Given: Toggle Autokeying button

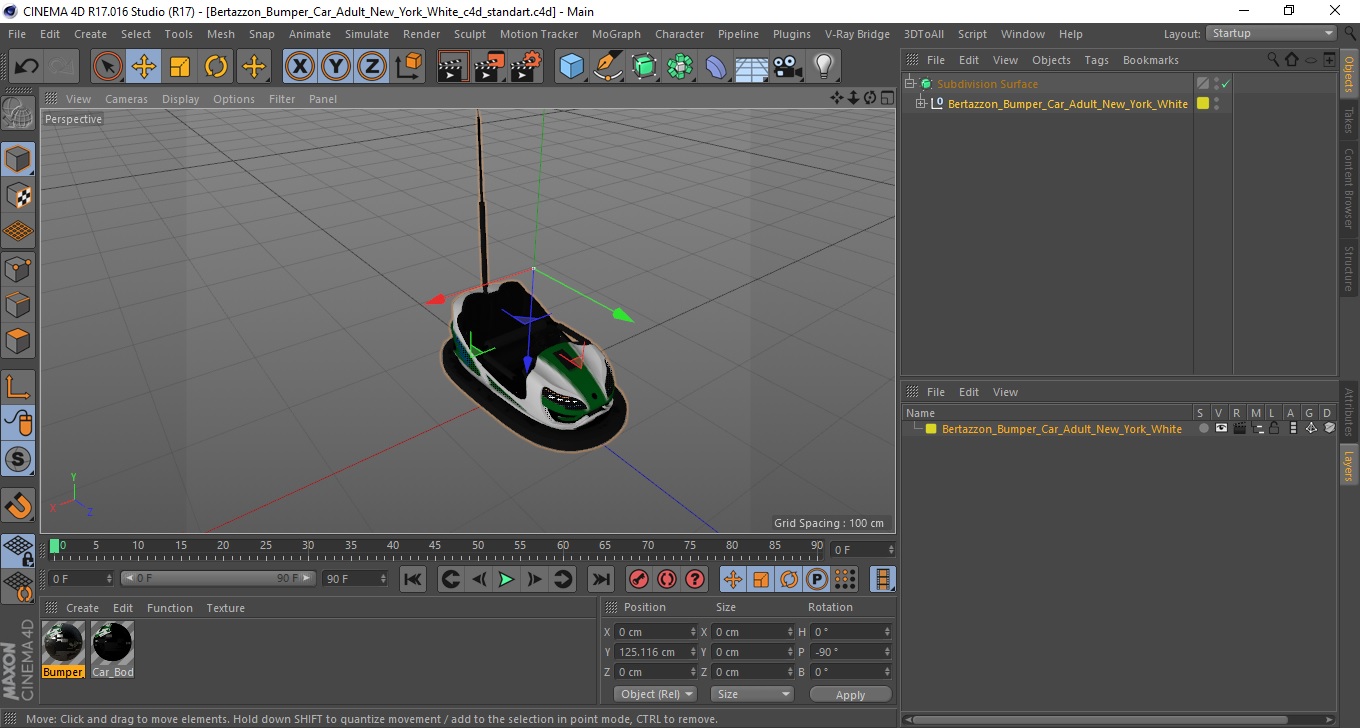Looking at the screenshot, I should click(x=666, y=579).
